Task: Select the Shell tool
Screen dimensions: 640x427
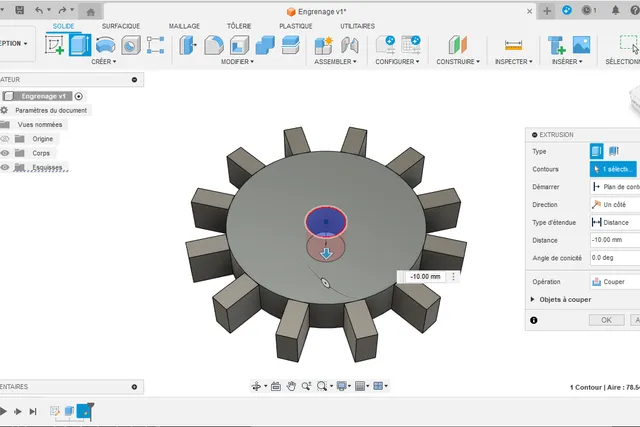Action: click(239, 45)
